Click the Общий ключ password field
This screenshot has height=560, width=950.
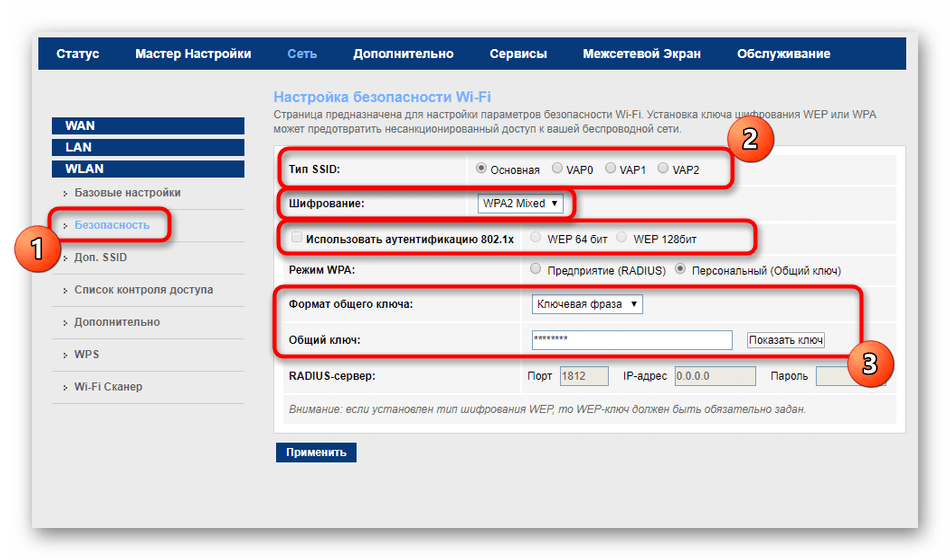pos(632,340)
